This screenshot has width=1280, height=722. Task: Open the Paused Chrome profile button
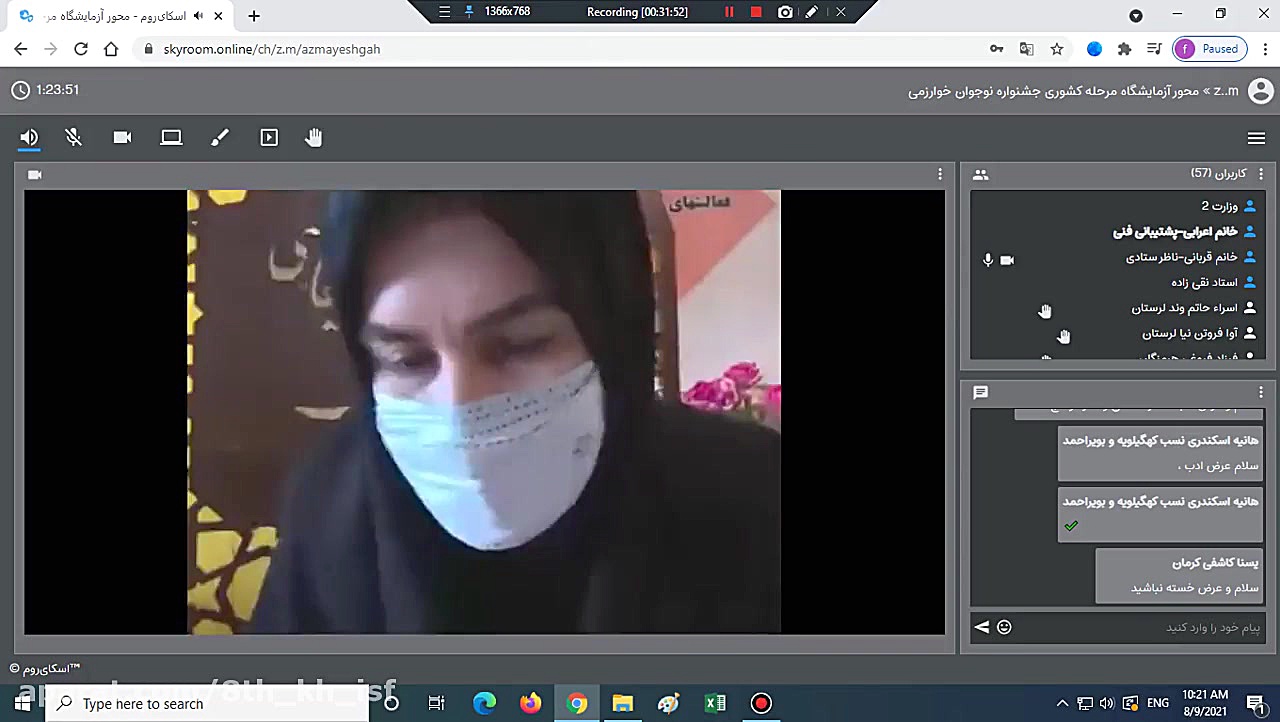1210,49
